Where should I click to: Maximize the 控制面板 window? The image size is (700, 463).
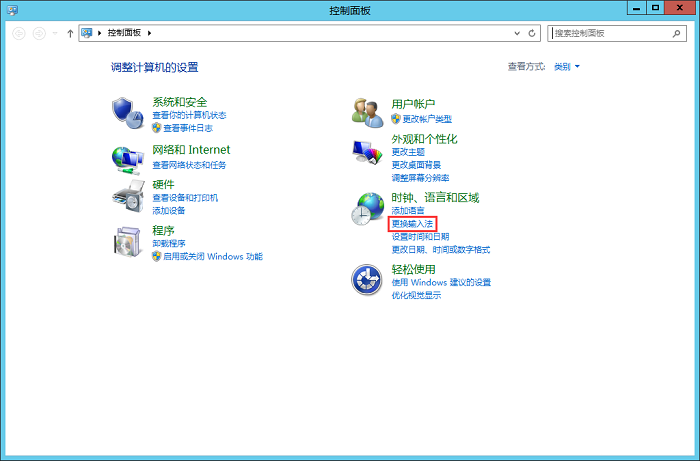point(655,8)
